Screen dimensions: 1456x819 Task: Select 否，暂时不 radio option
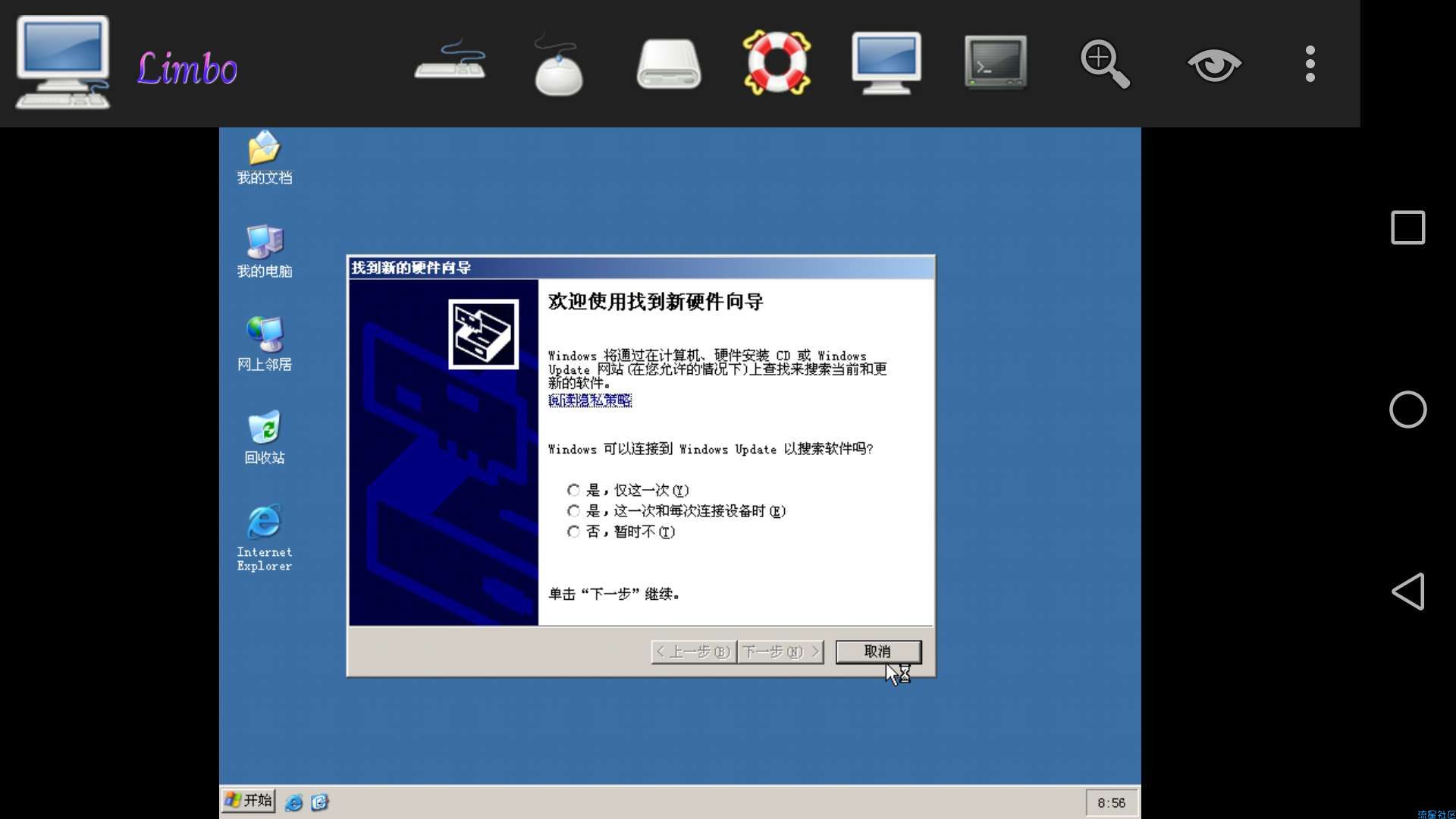(x=621, y=532)
